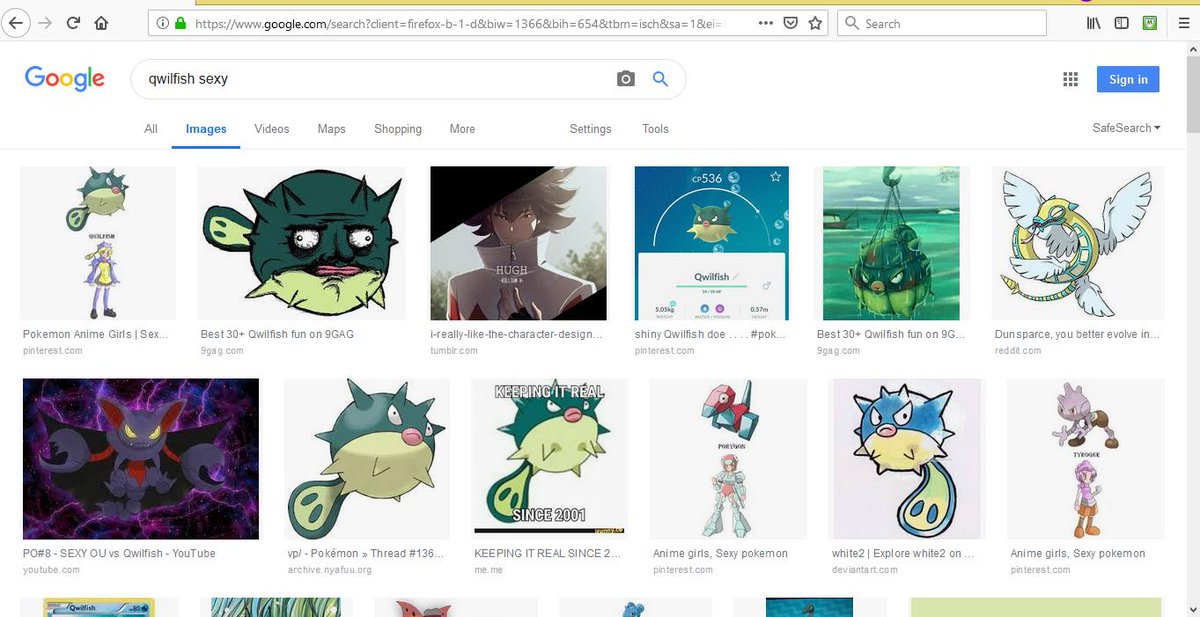Click the Google logo

coord(65,79)
